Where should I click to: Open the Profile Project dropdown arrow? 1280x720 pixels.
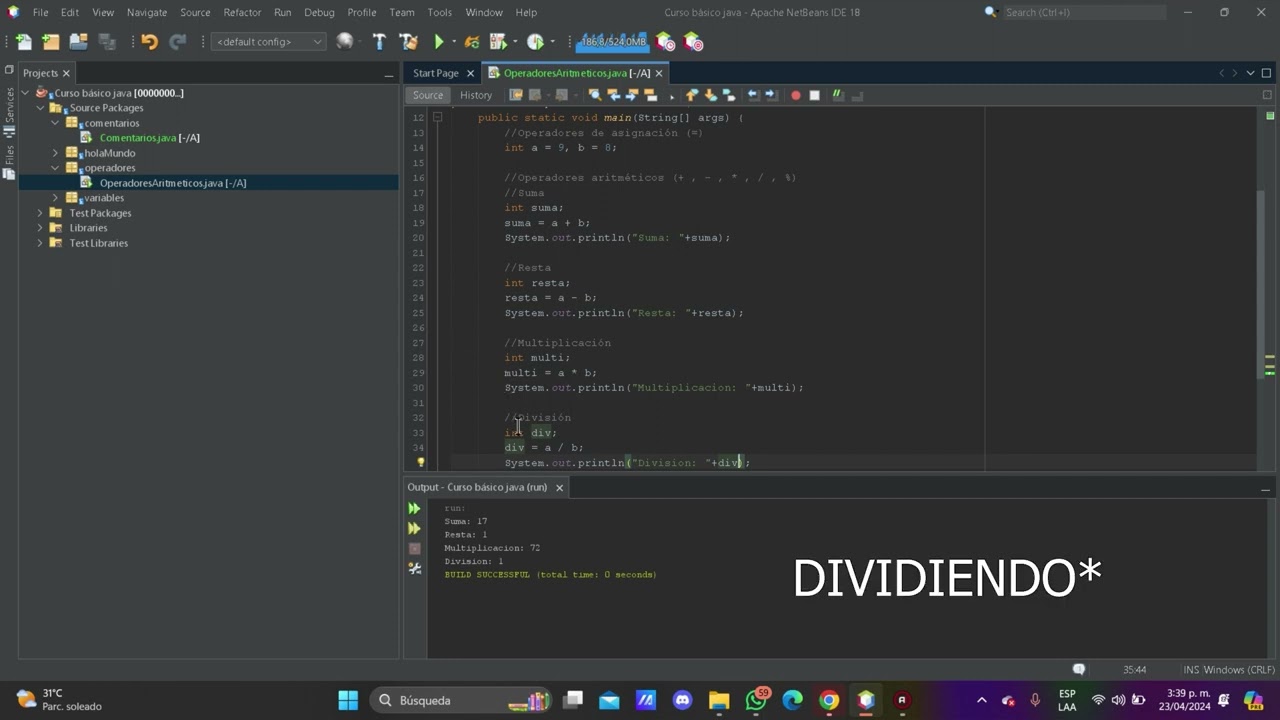tap(552, 42)
